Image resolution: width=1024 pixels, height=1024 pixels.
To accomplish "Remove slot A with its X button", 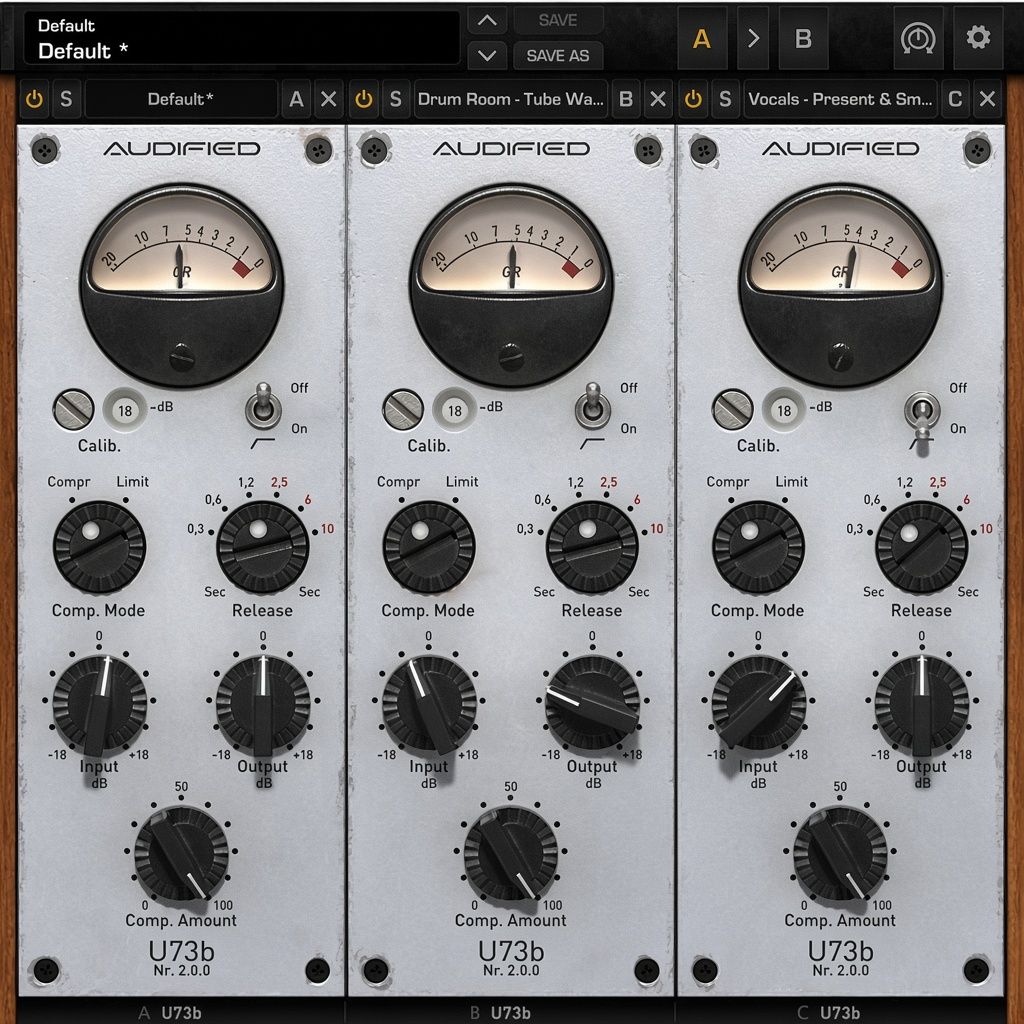I will coord(328,99).
